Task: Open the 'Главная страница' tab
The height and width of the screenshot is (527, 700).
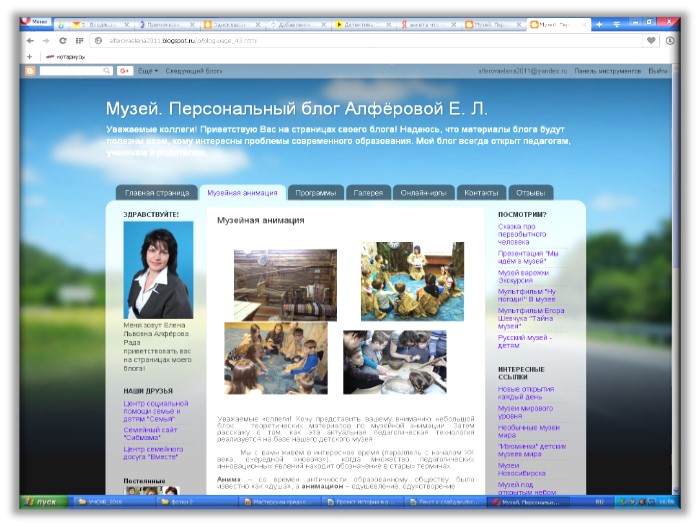Action: [x=154, y=192]
